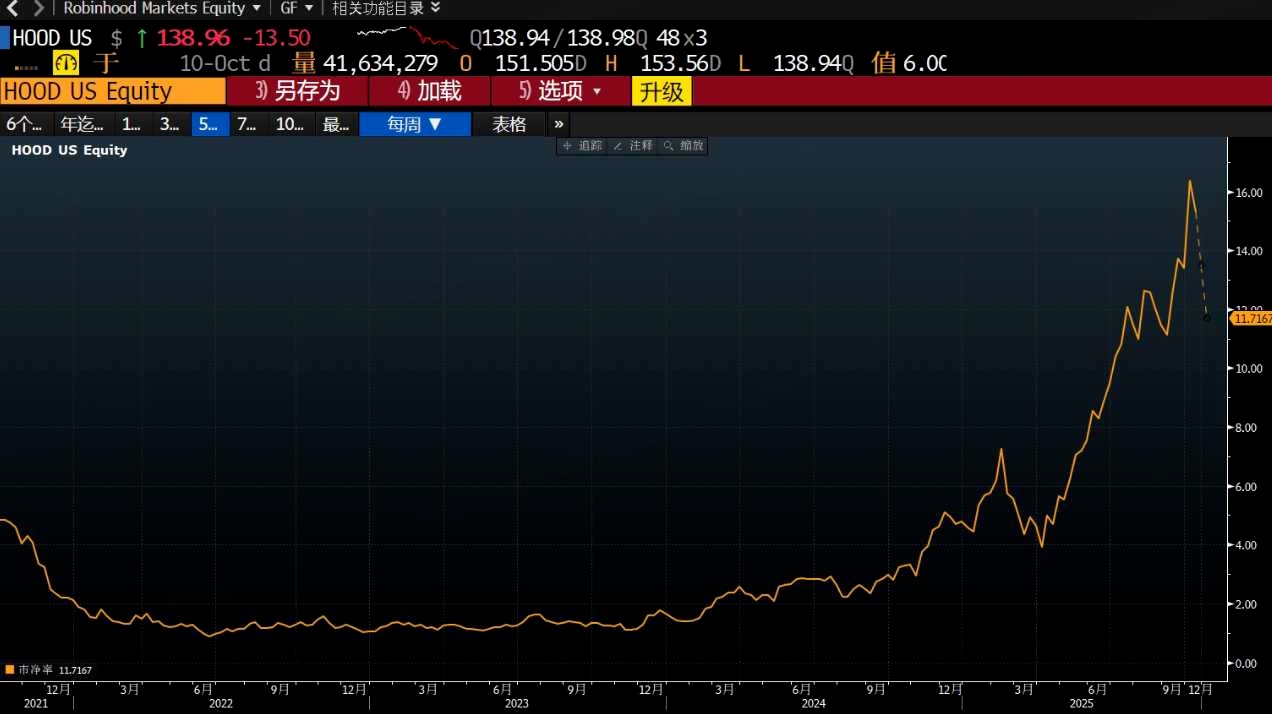Click the 2022 year label on the axis
This screenshot has width=1272, height=714.
(220, 703)
